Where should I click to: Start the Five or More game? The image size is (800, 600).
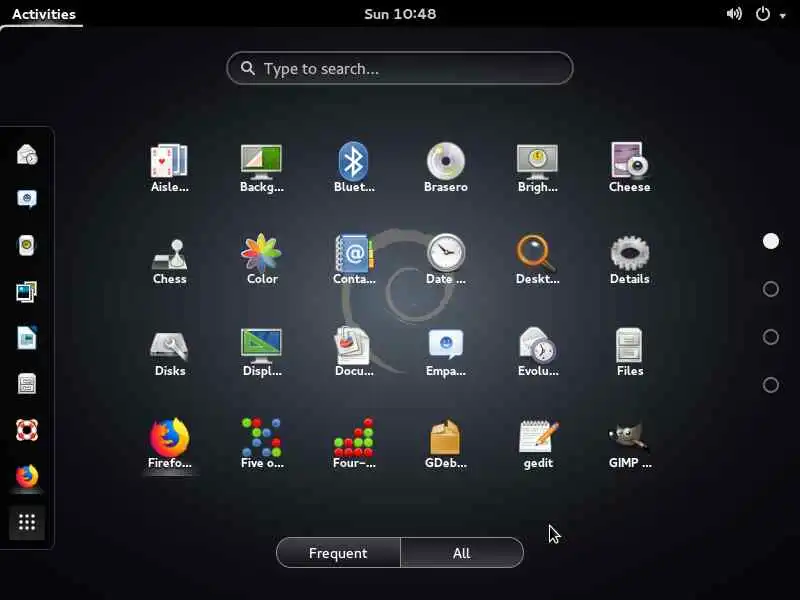261,443
